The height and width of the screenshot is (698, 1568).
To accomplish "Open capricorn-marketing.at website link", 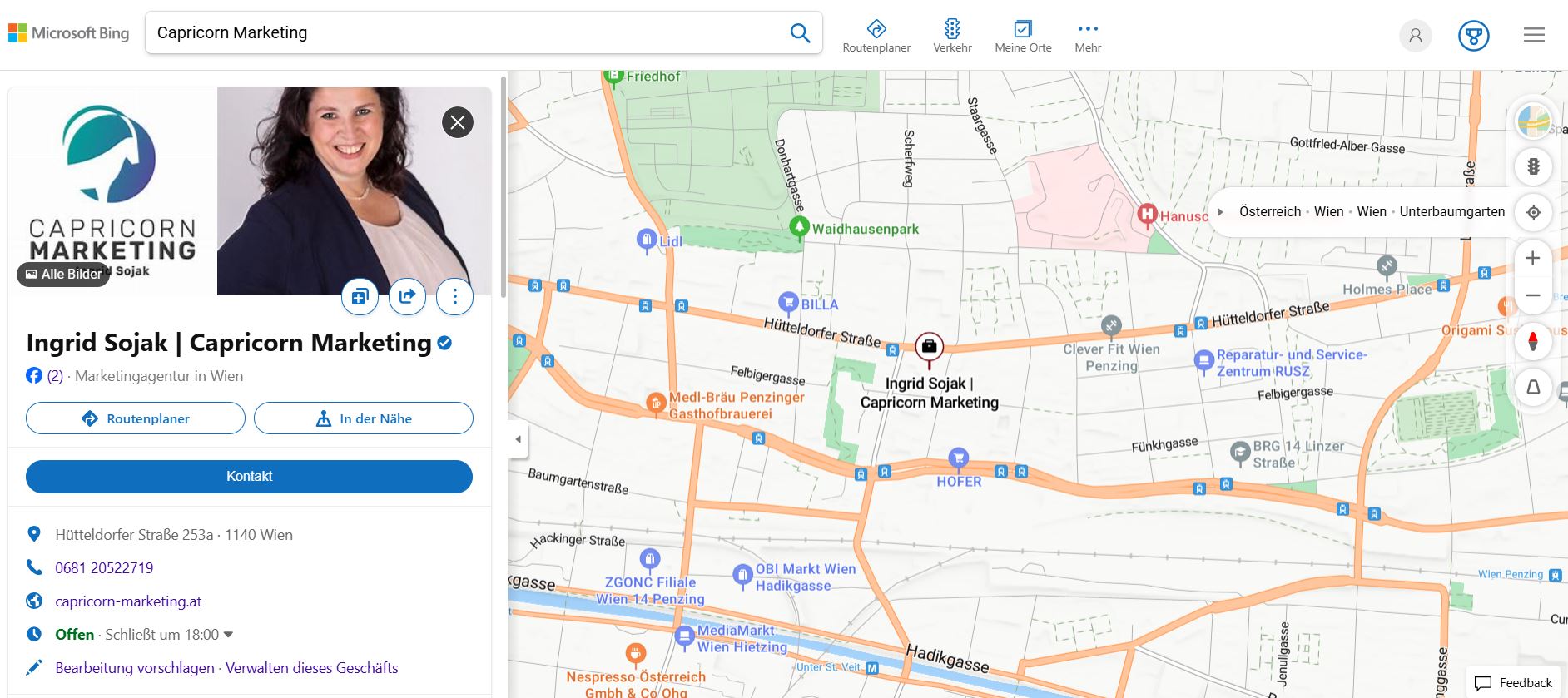I will 128,601.
